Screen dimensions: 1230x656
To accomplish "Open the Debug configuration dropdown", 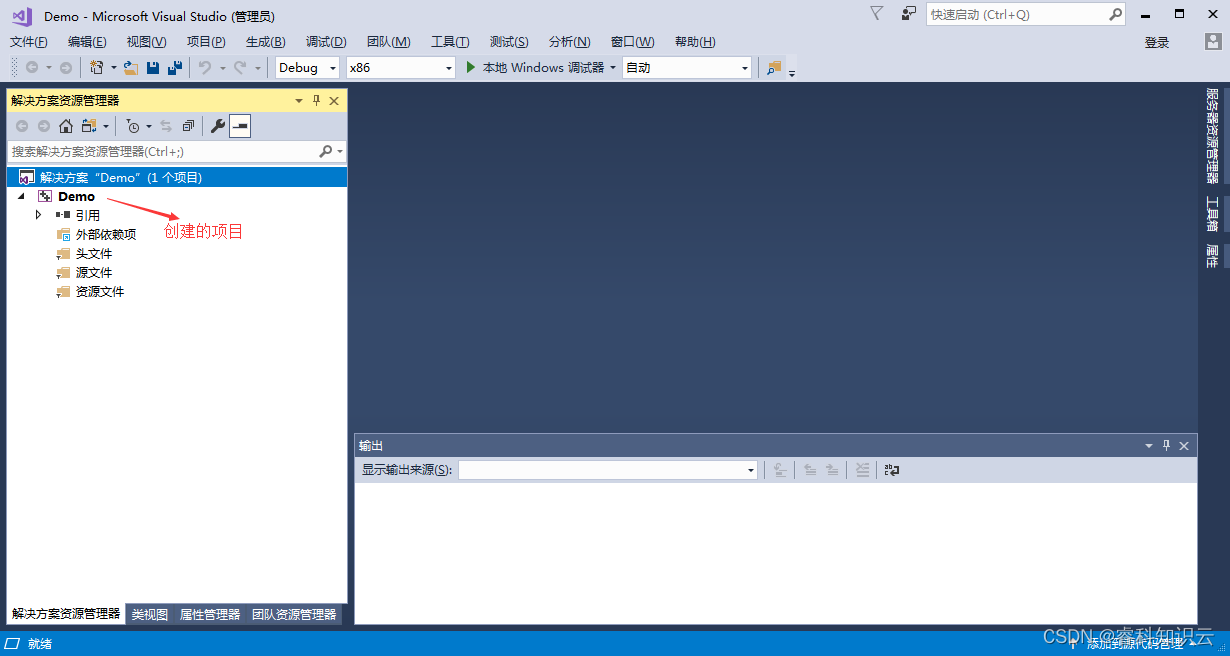I will (309, 67).
